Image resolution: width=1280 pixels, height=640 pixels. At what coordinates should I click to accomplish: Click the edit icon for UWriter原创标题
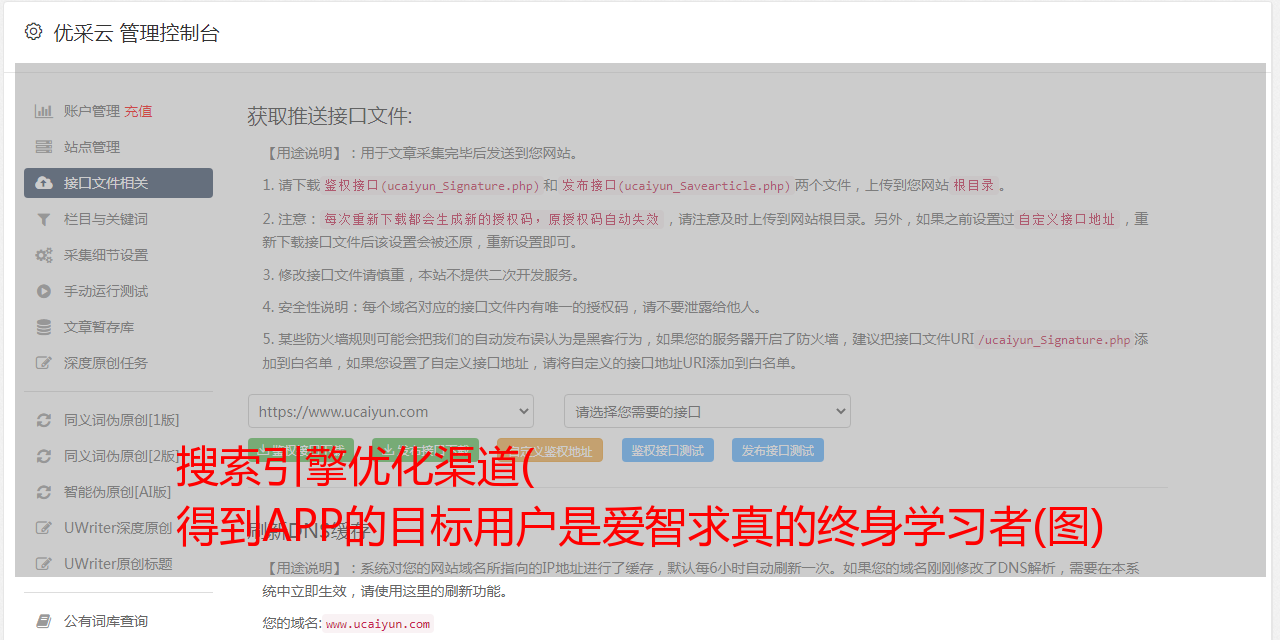(44, 564)
